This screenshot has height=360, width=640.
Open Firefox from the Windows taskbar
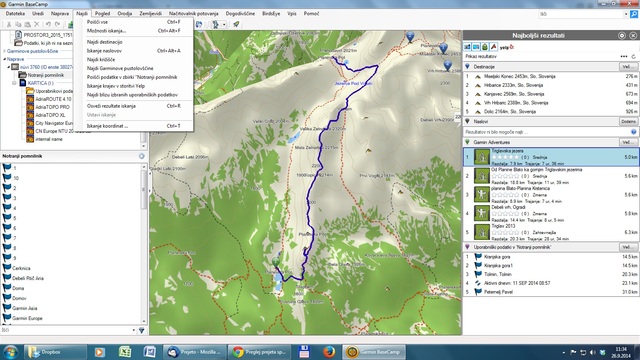click(x=329, y=351)
